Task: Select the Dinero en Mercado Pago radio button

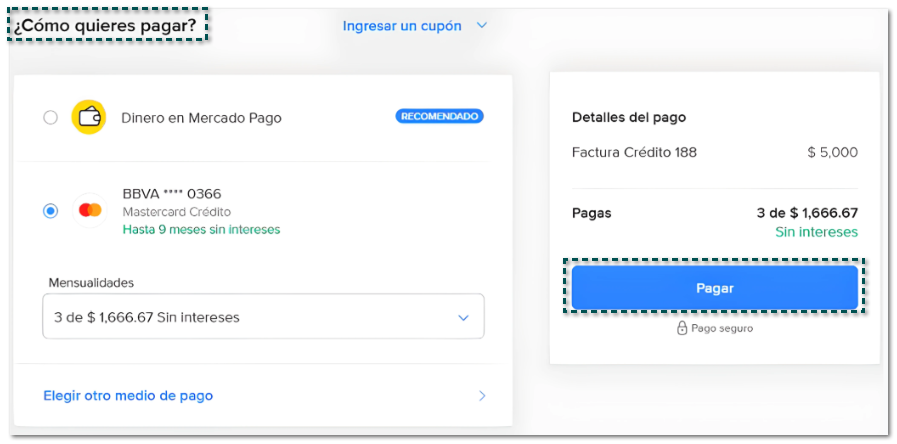Action: tap(51, 118)
